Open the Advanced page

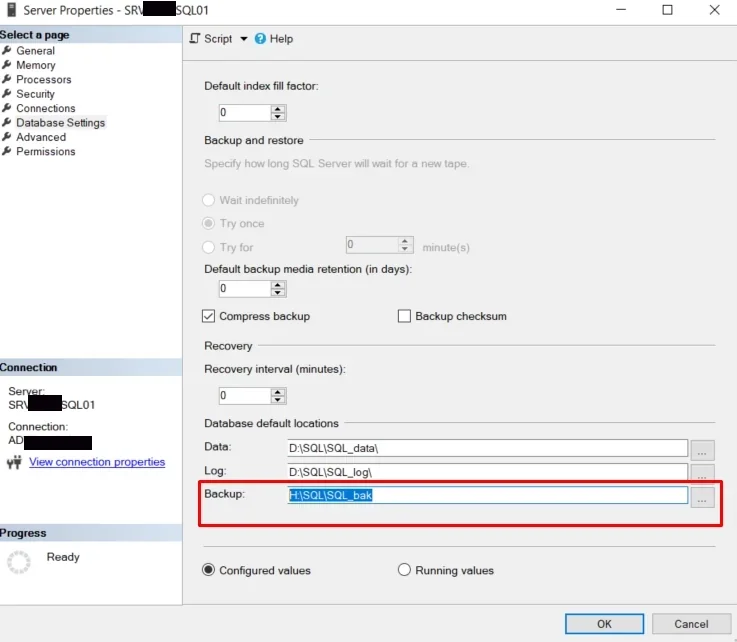41,137
